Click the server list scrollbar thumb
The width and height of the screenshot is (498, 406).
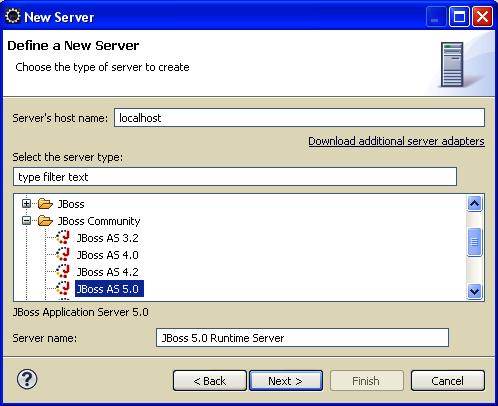point(474,242)
